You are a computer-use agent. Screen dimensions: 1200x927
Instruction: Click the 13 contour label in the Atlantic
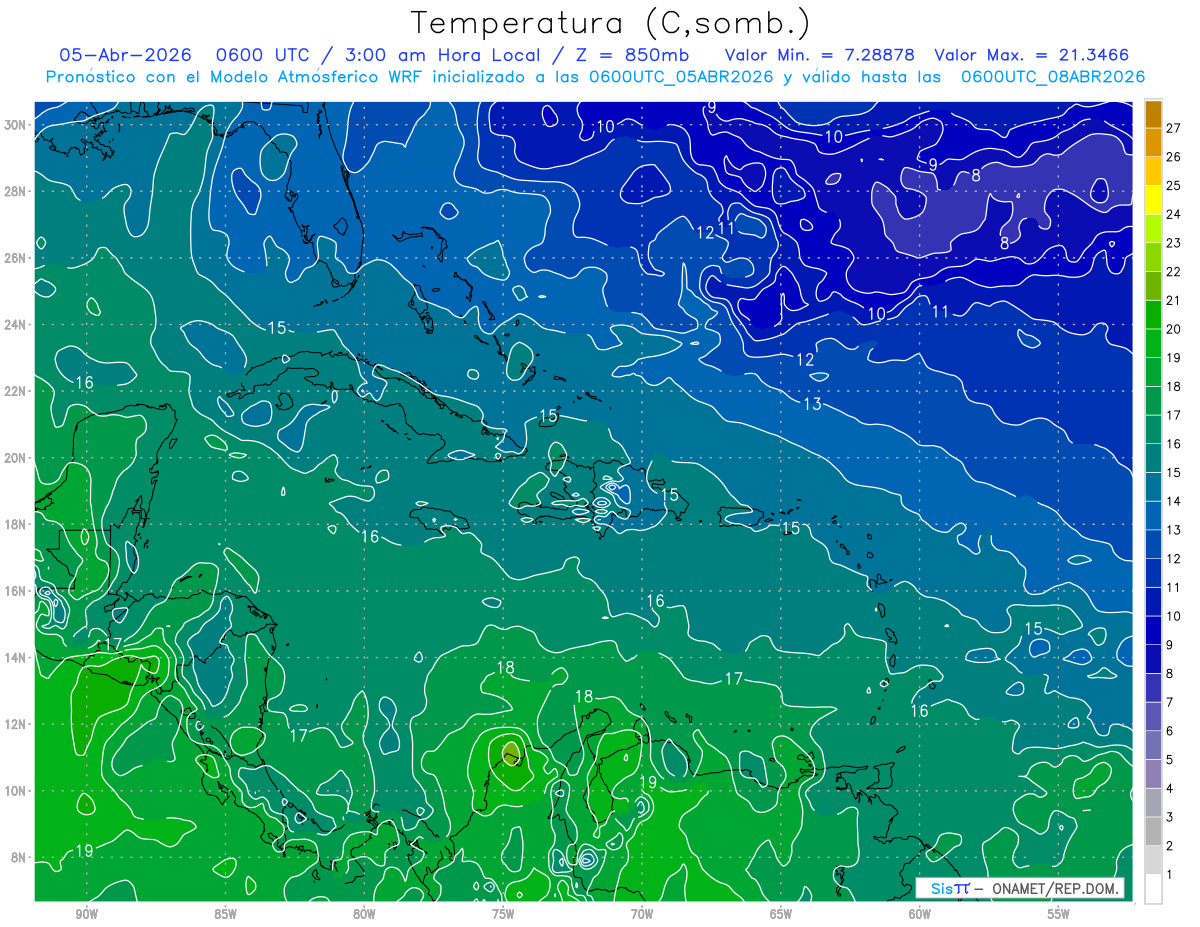pos(812,404)
